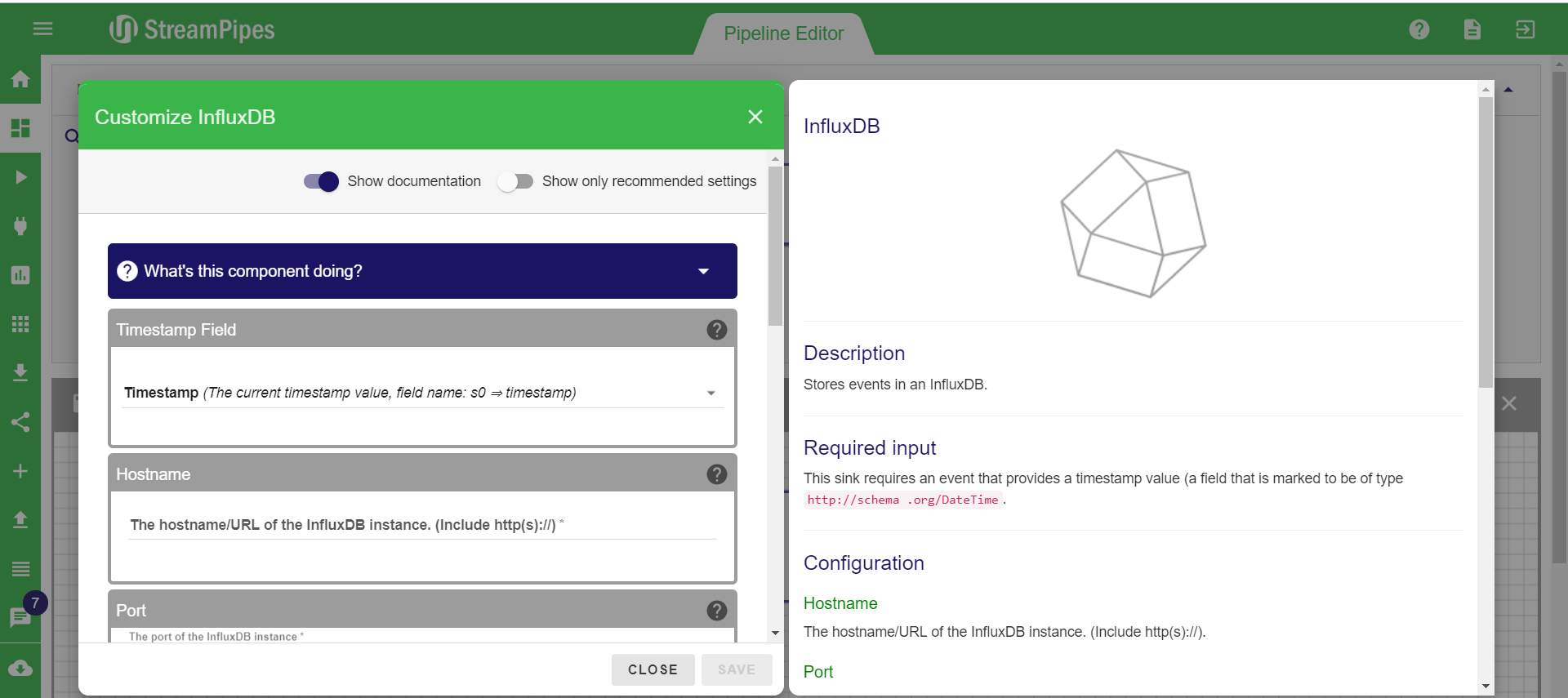The image size is (1568, 698).
Task: Expand the What's this component doing panel
Action: pos(422,271)
